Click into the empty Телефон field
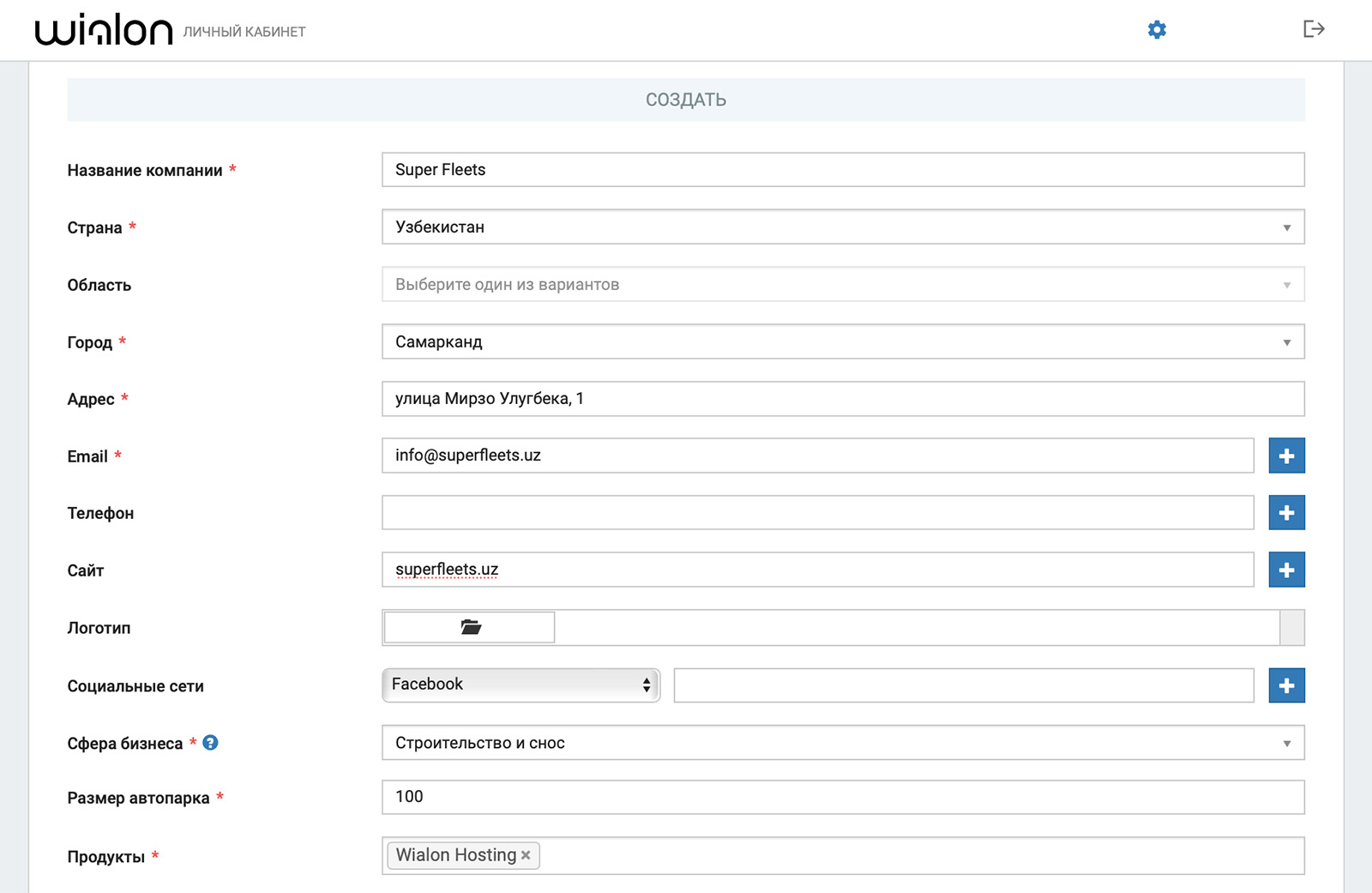1372x893 pixels. point(817,513)
